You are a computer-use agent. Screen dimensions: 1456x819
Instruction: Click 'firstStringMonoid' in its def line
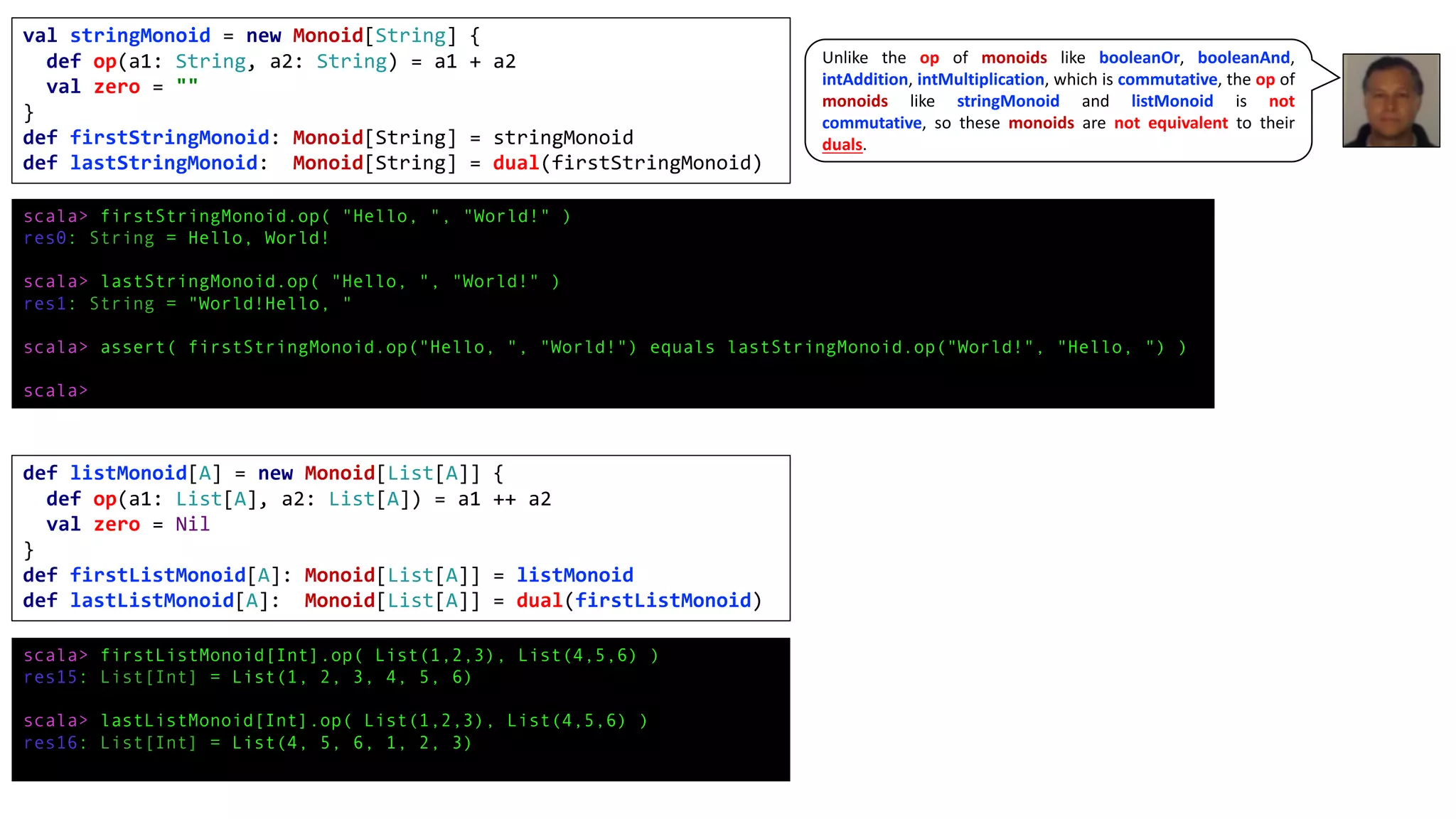(x=169, y=137)
